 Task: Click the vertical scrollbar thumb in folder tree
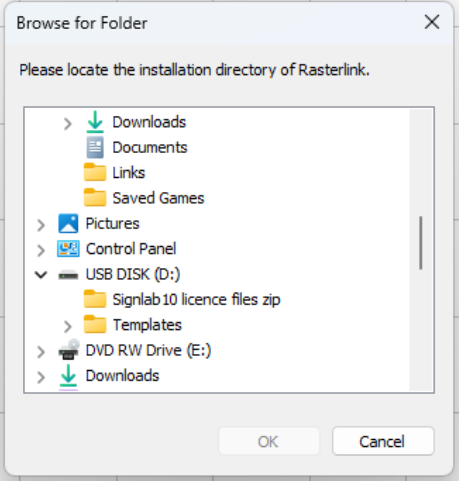421,243
